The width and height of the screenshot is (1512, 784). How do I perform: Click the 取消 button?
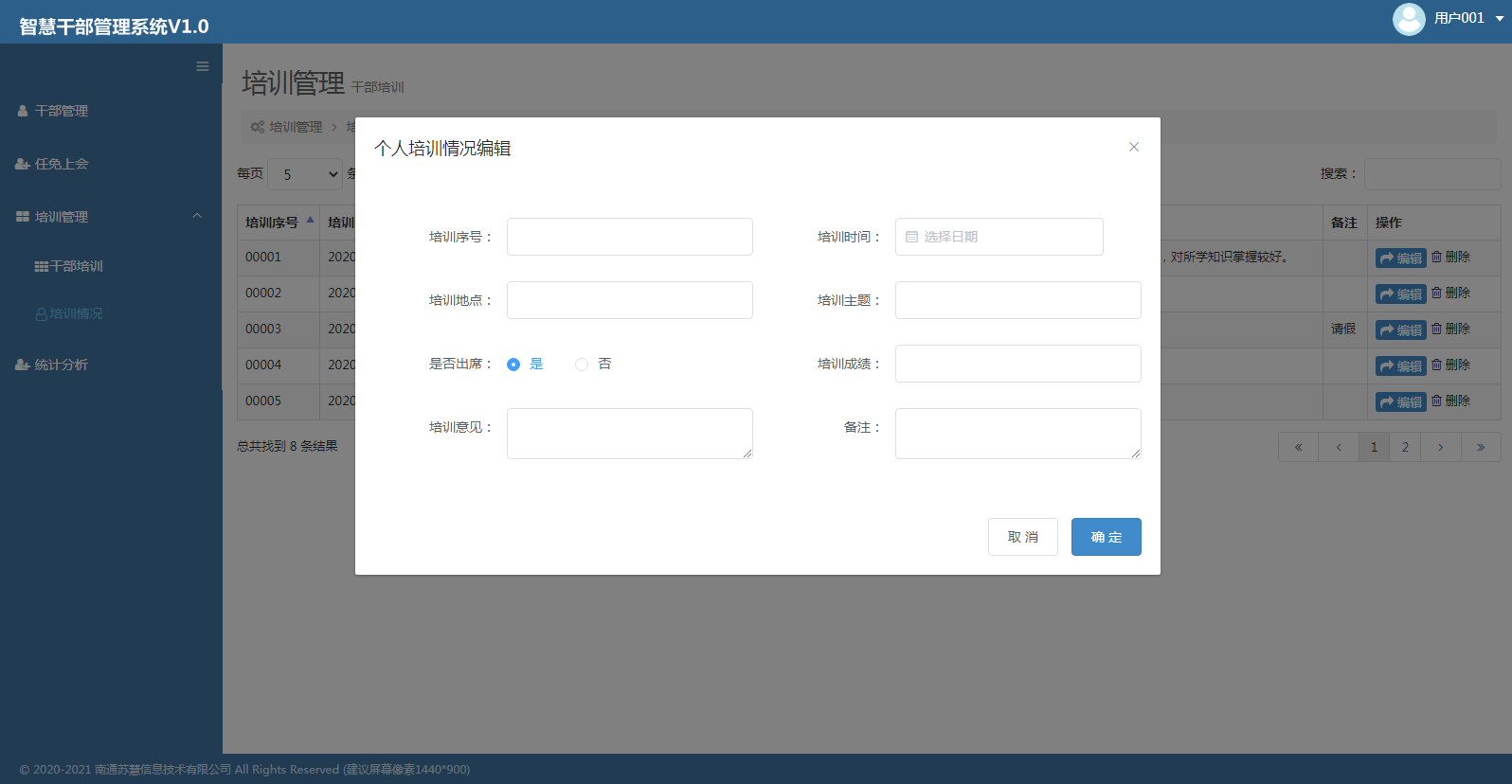pyautogui.click(x=1022, y=537)
